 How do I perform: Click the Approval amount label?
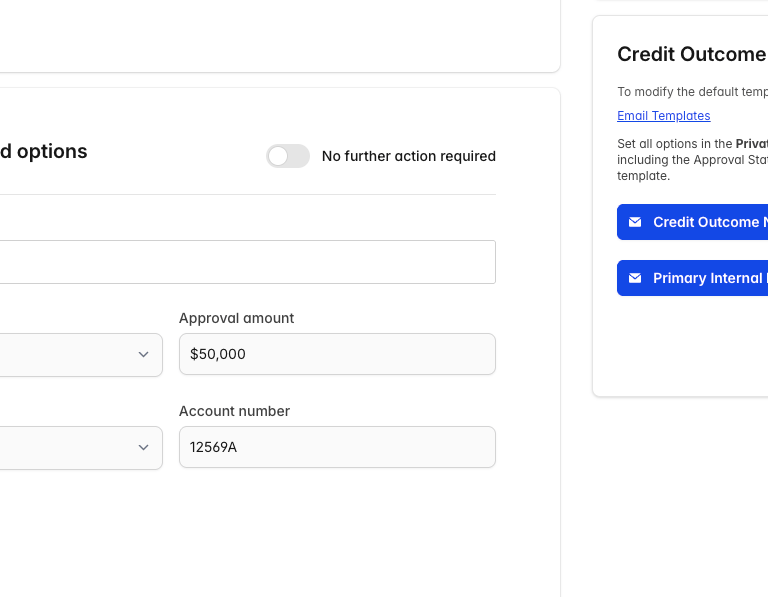click(x=236, y=318)
